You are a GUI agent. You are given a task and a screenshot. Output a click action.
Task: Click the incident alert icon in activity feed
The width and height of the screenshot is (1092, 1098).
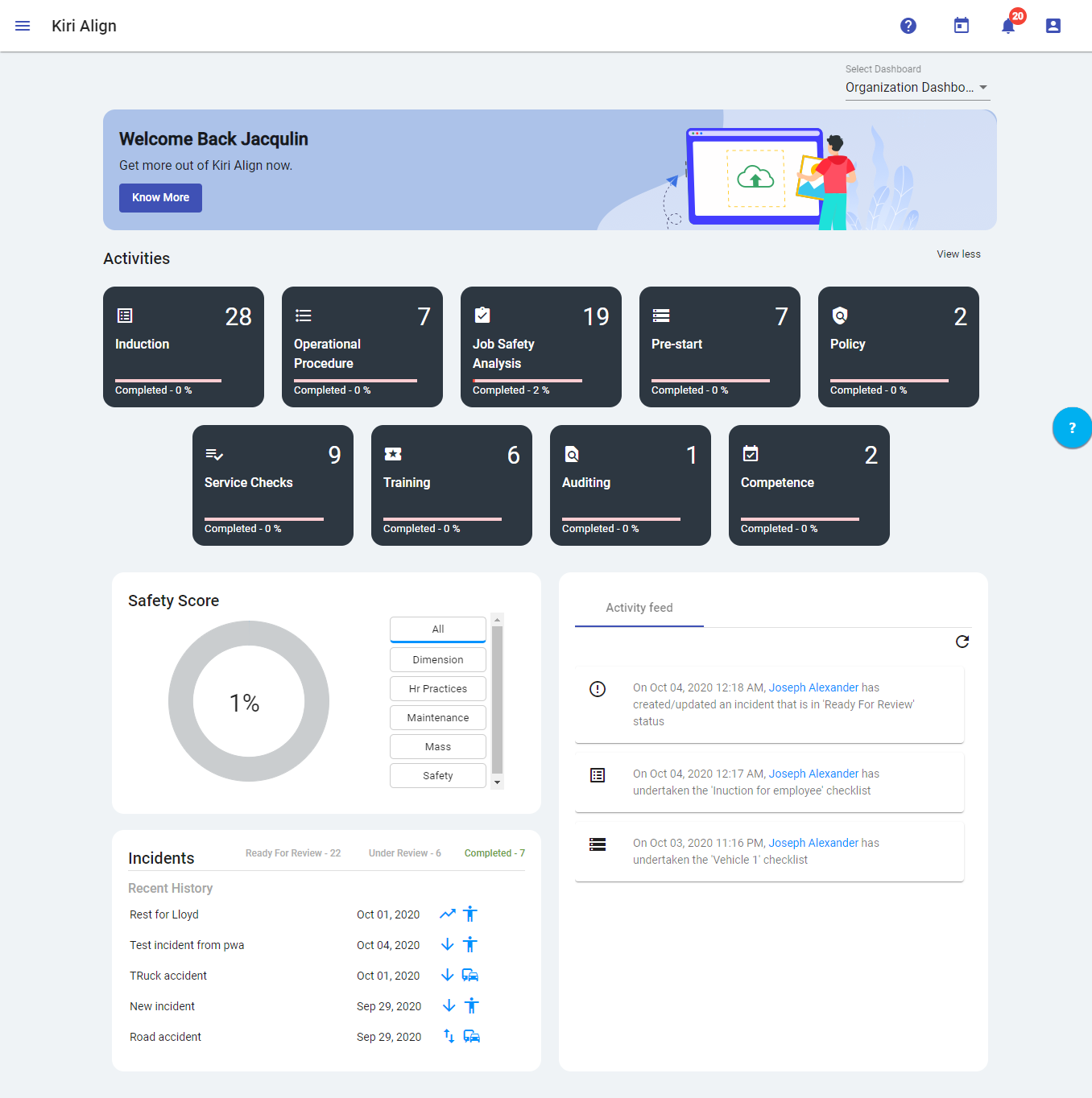pyautogui.click(x=598, y=689)
